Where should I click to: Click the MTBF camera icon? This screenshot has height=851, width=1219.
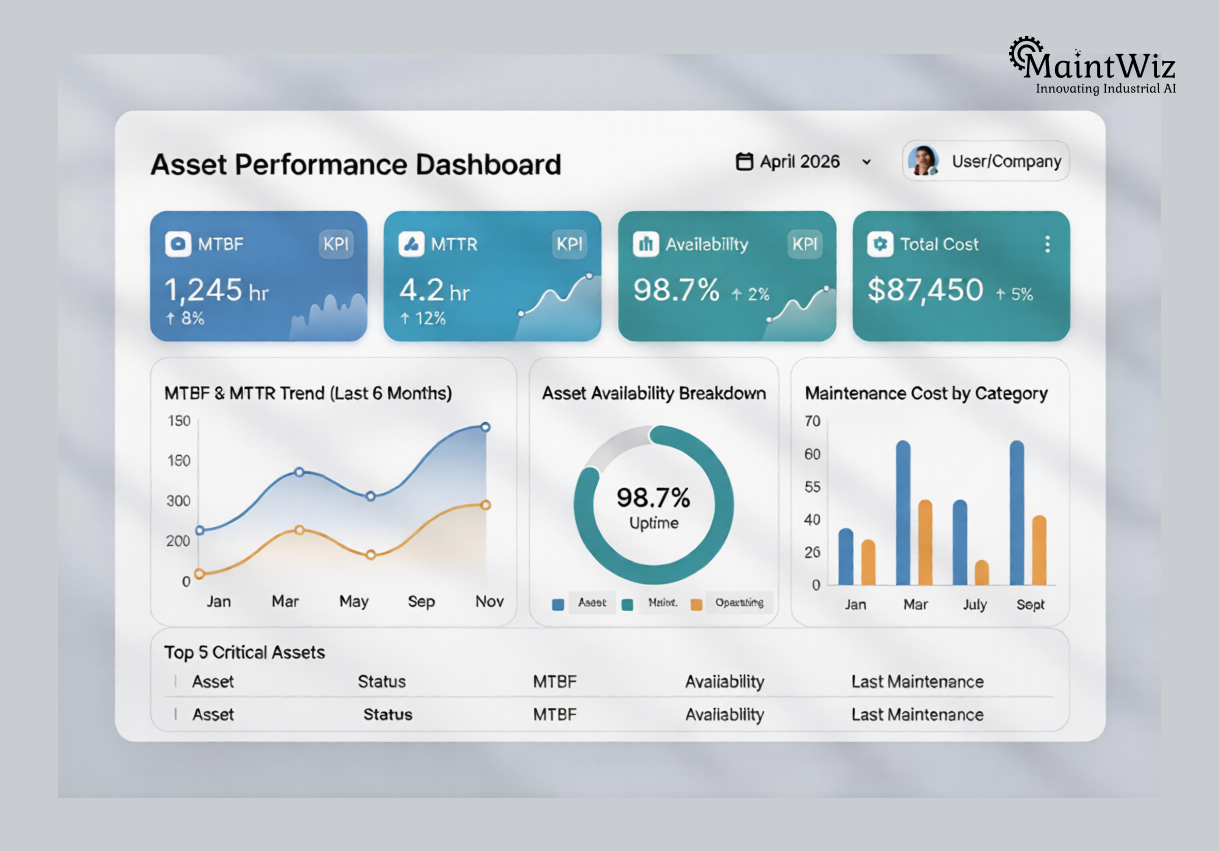[x=179, y=243]
